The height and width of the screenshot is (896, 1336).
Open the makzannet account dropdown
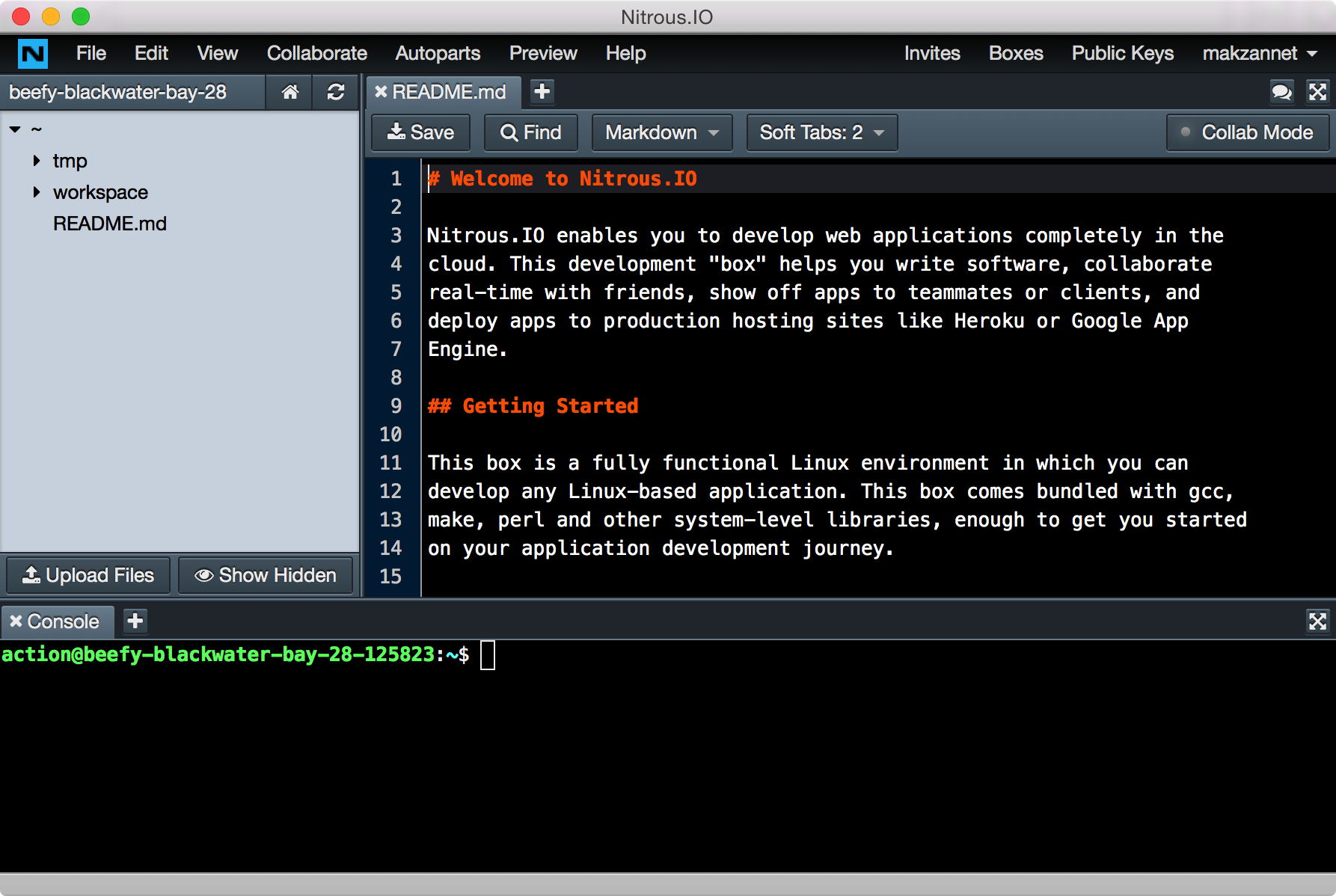tap(1258, 53)
